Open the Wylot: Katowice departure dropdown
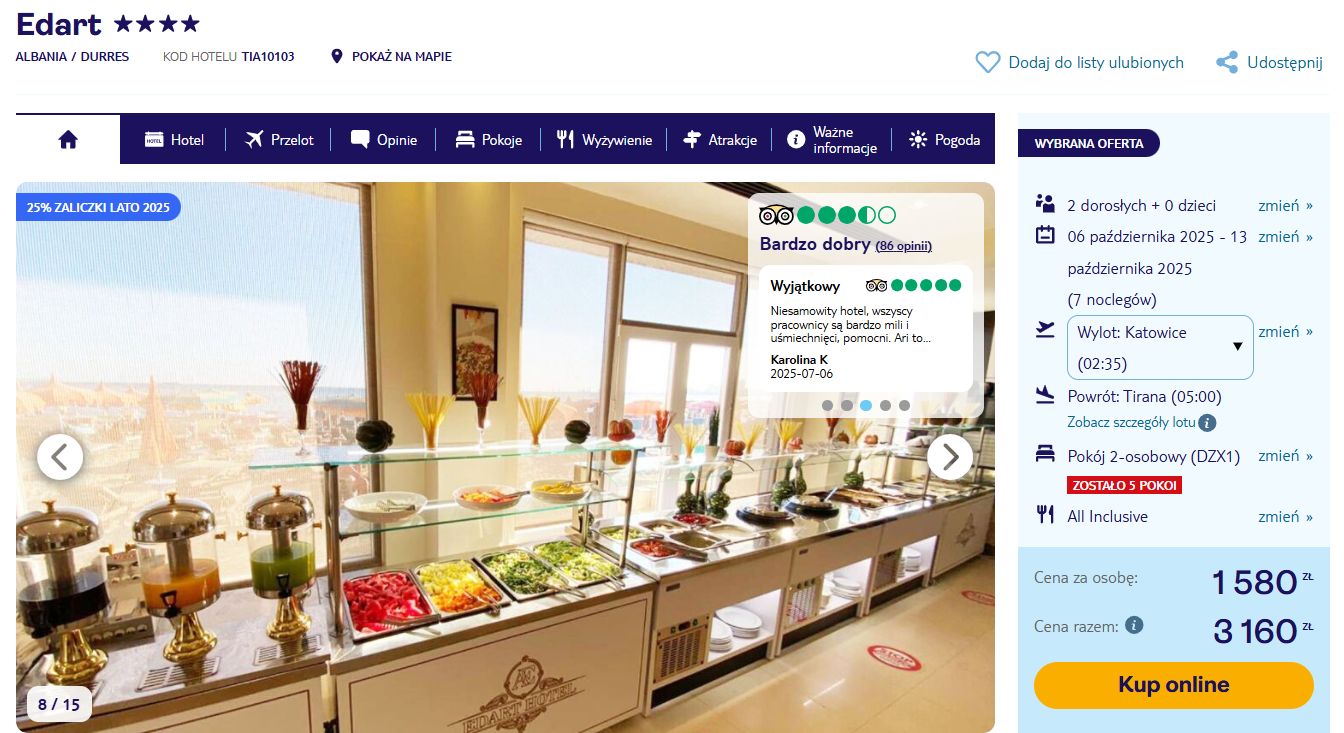Viewport: 1344px width, 733px height. pyautogui.click(x=1161, y=348)
